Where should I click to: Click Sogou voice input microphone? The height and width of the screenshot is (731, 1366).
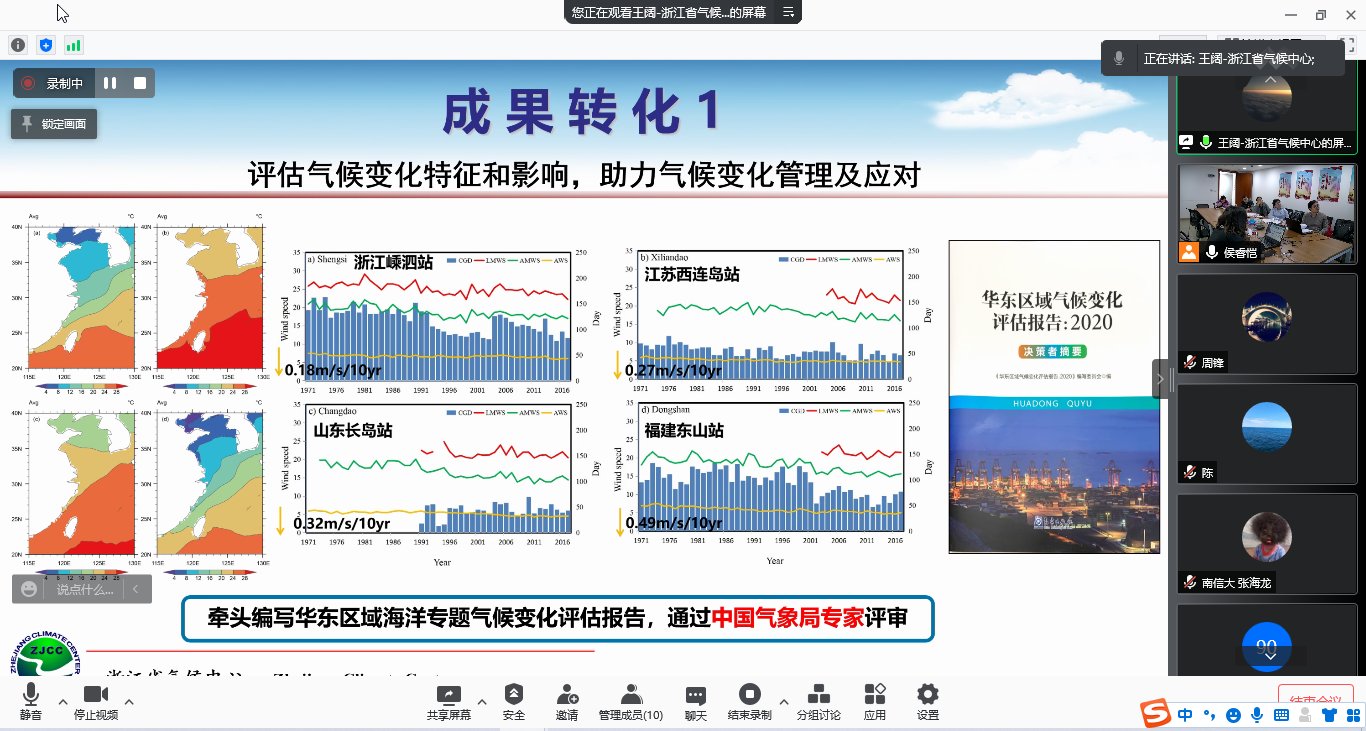[1257, 715]
